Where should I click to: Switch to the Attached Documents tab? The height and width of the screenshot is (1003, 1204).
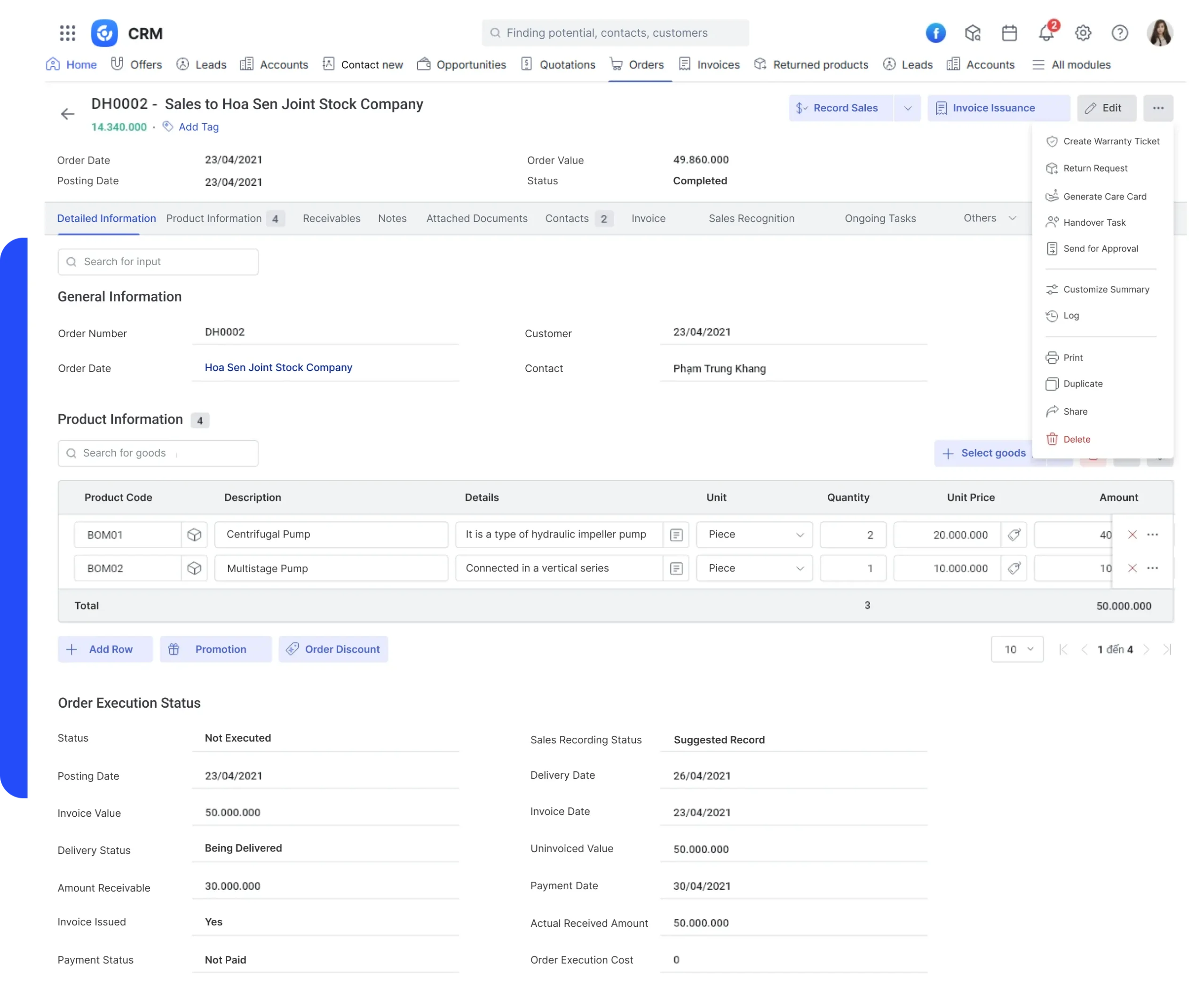point(476,218)
